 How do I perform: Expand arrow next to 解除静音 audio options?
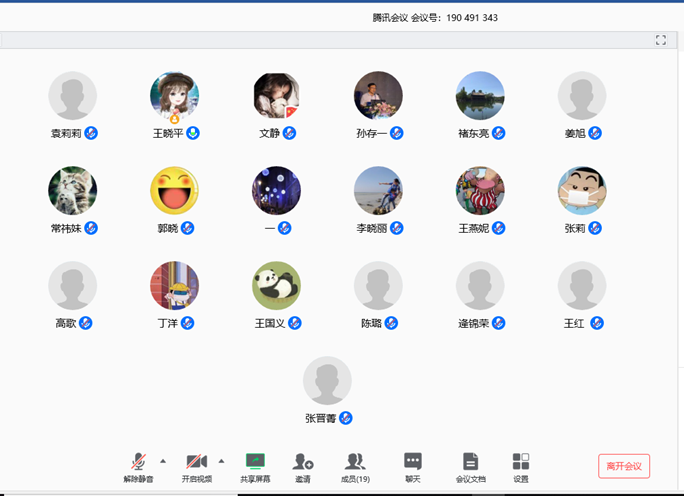(x=163, y=461)
